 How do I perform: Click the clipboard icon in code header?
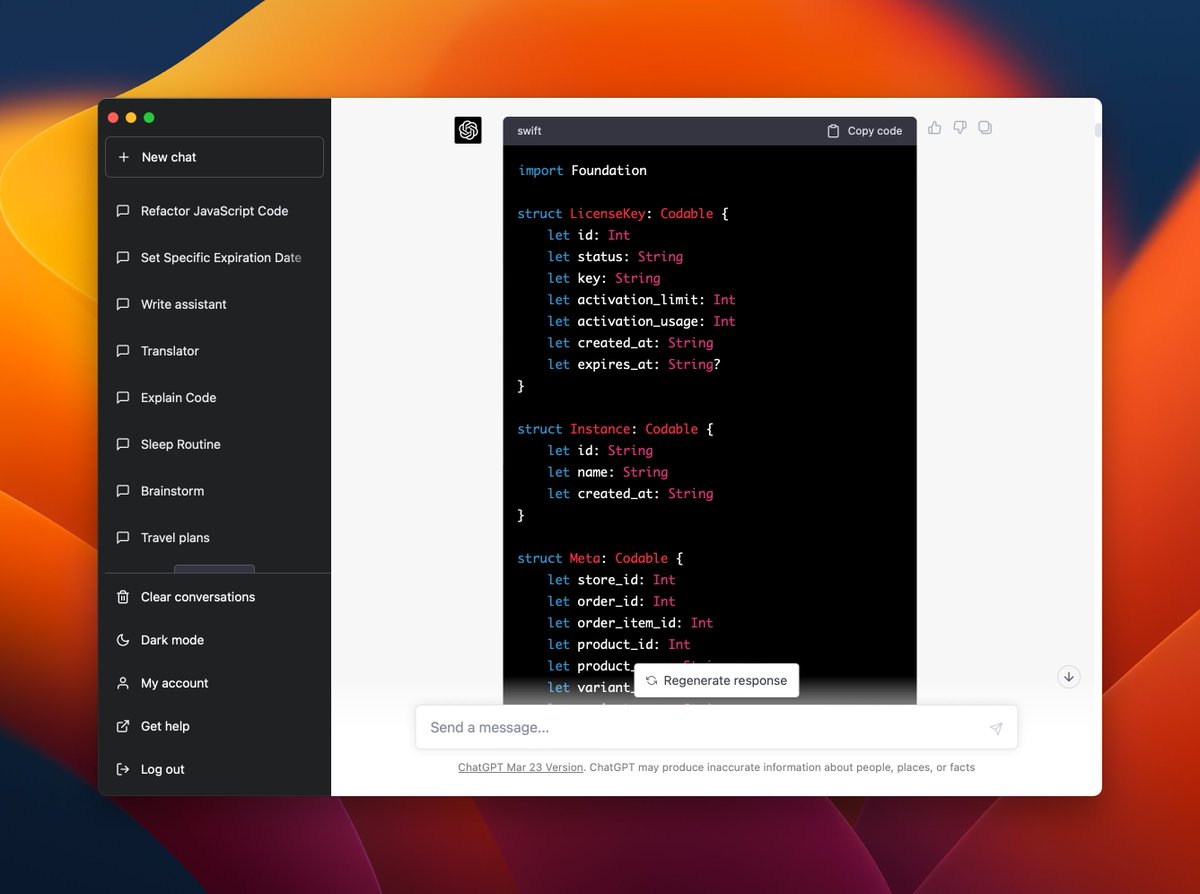[833, 131]
